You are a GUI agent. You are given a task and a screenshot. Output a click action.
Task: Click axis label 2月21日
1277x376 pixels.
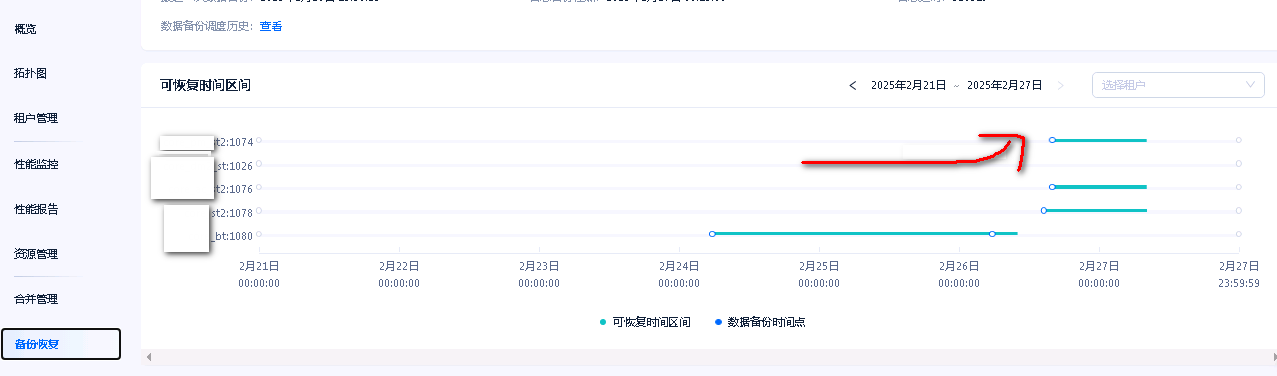[x=259, y=267]
